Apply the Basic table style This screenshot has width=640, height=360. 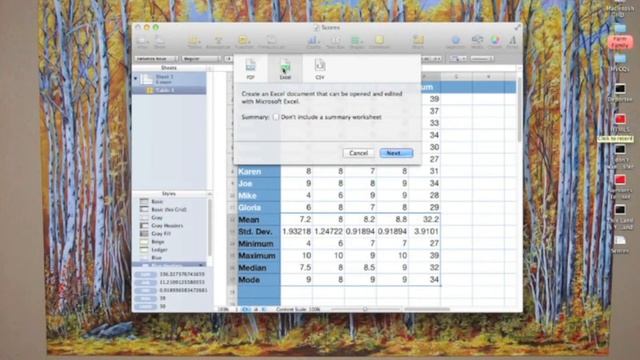tap(169, 202)
